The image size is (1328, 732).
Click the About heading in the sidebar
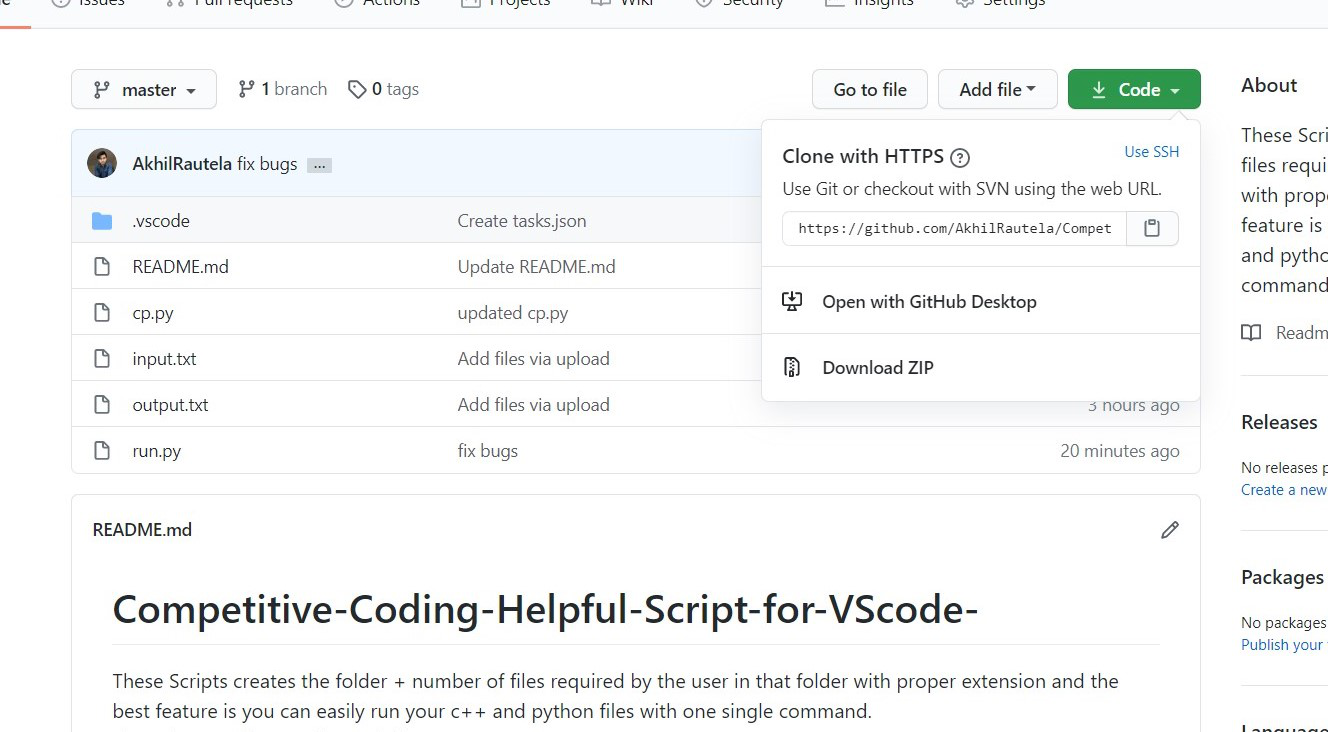pyautogui.click(x=1269, y=86)
